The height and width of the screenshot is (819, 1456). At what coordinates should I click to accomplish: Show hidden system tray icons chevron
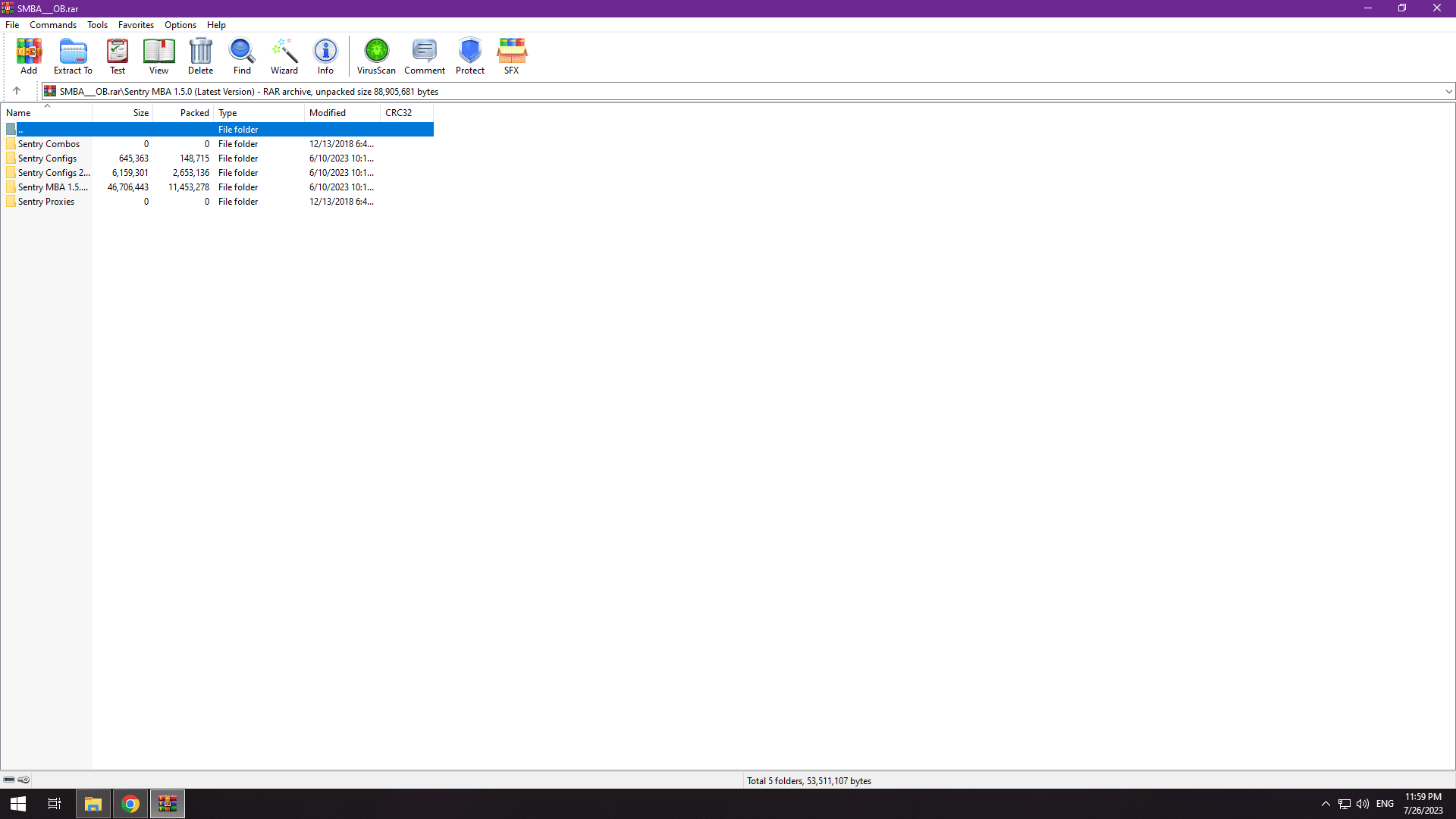point(1326,804)
